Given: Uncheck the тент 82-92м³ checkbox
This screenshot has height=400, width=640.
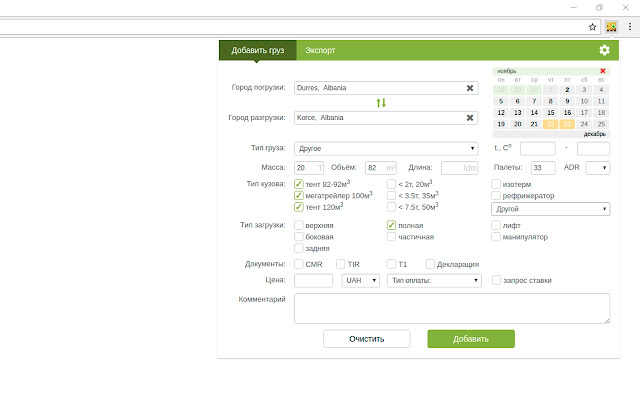Looking at the screenshot, I should pos(299,184).
